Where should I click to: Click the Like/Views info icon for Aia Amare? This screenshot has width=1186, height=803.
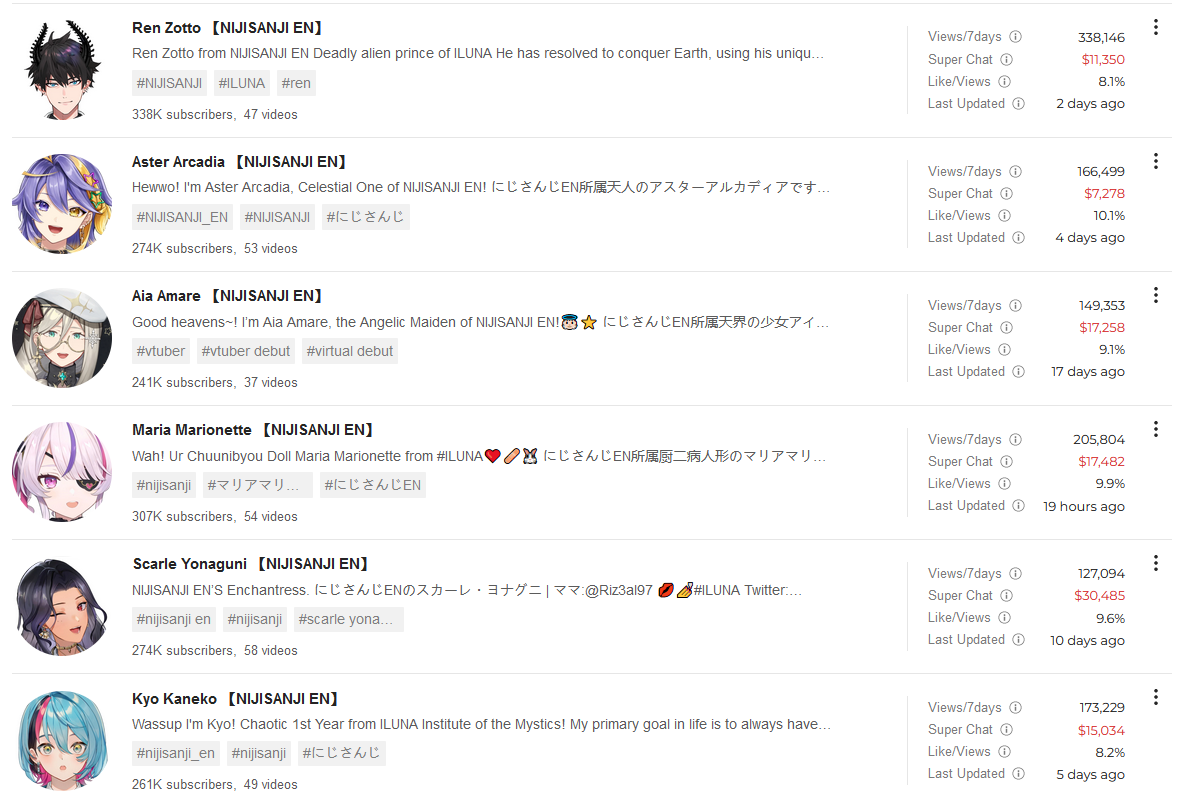point(1004,349)
